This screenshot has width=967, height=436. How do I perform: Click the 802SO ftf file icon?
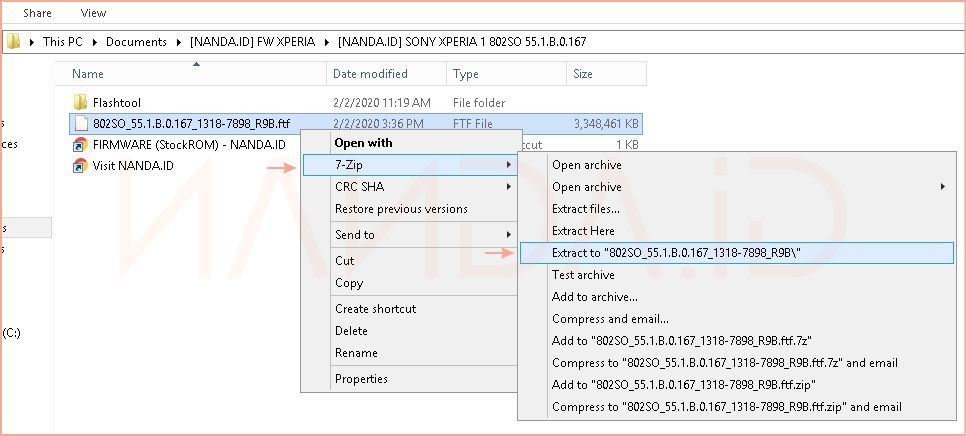[x=80, y=123]
